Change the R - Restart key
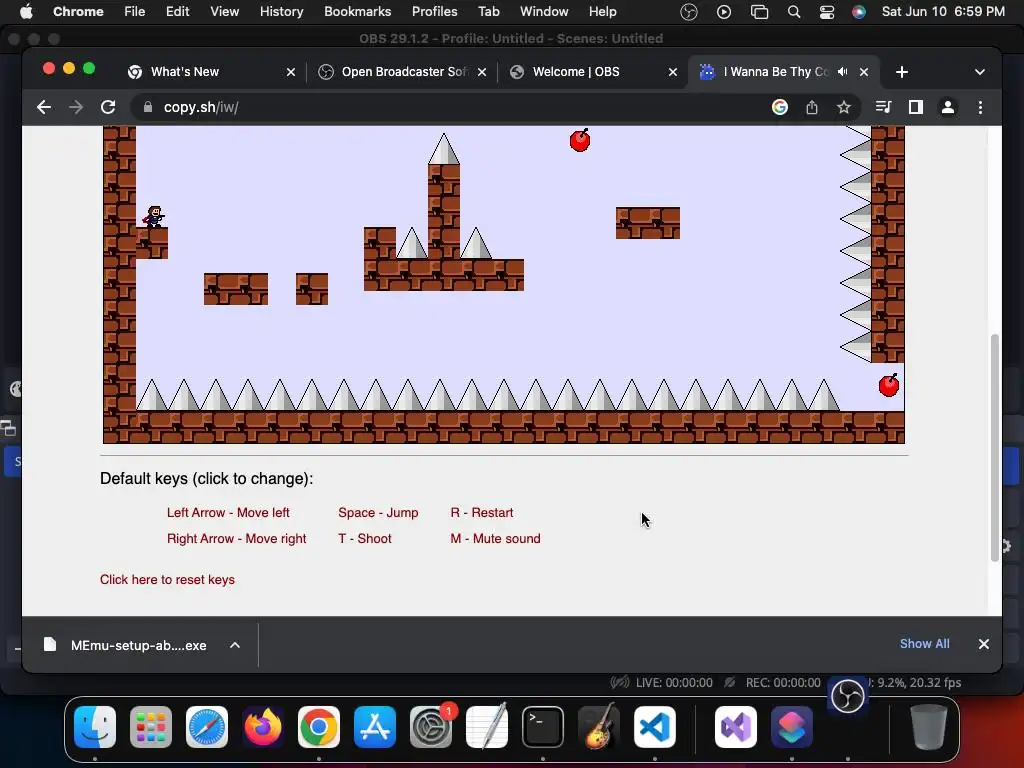Screen dimensions: 1024x768 point(481,513)
